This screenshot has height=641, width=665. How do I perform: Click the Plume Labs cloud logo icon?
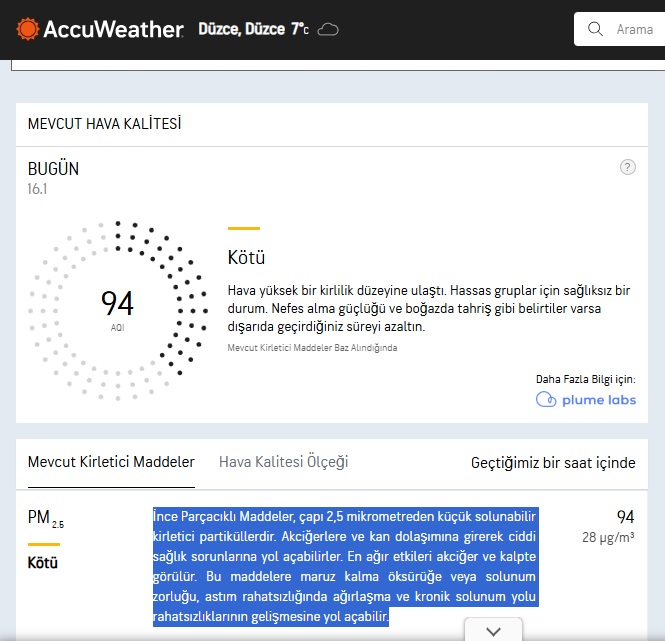tap(546, 400)
